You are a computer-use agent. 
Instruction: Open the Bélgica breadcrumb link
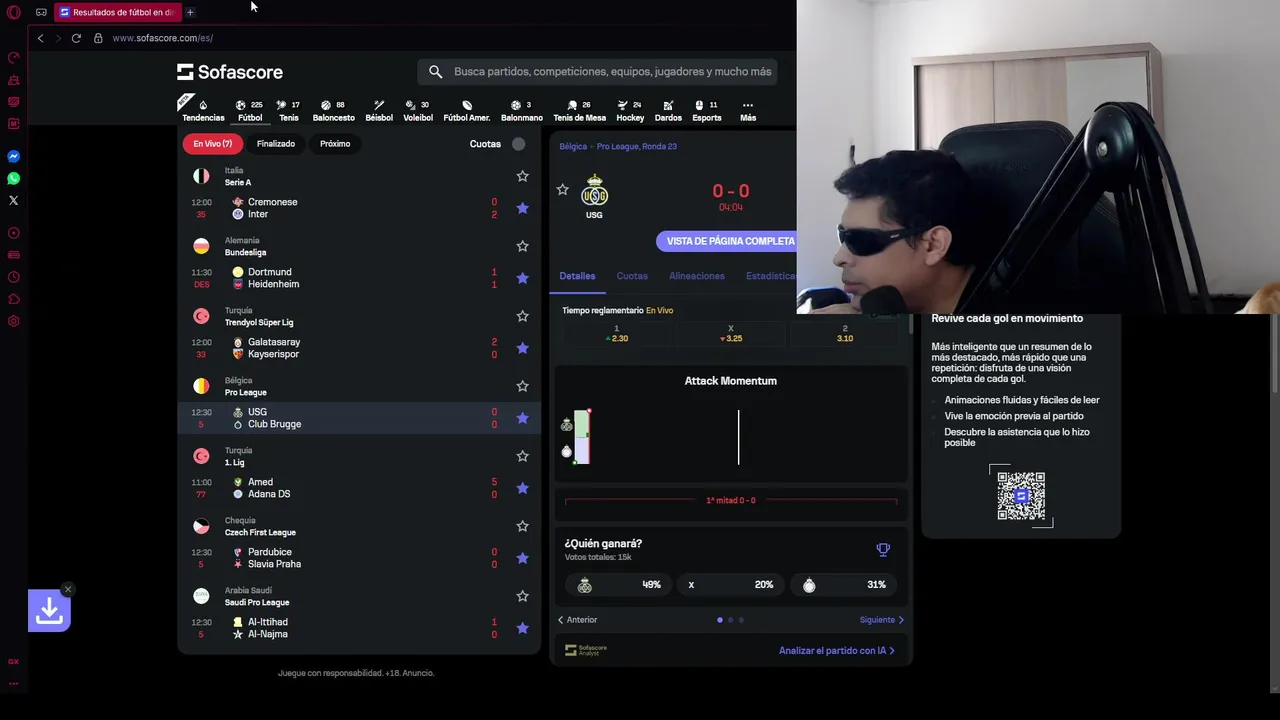click(573, 146)
